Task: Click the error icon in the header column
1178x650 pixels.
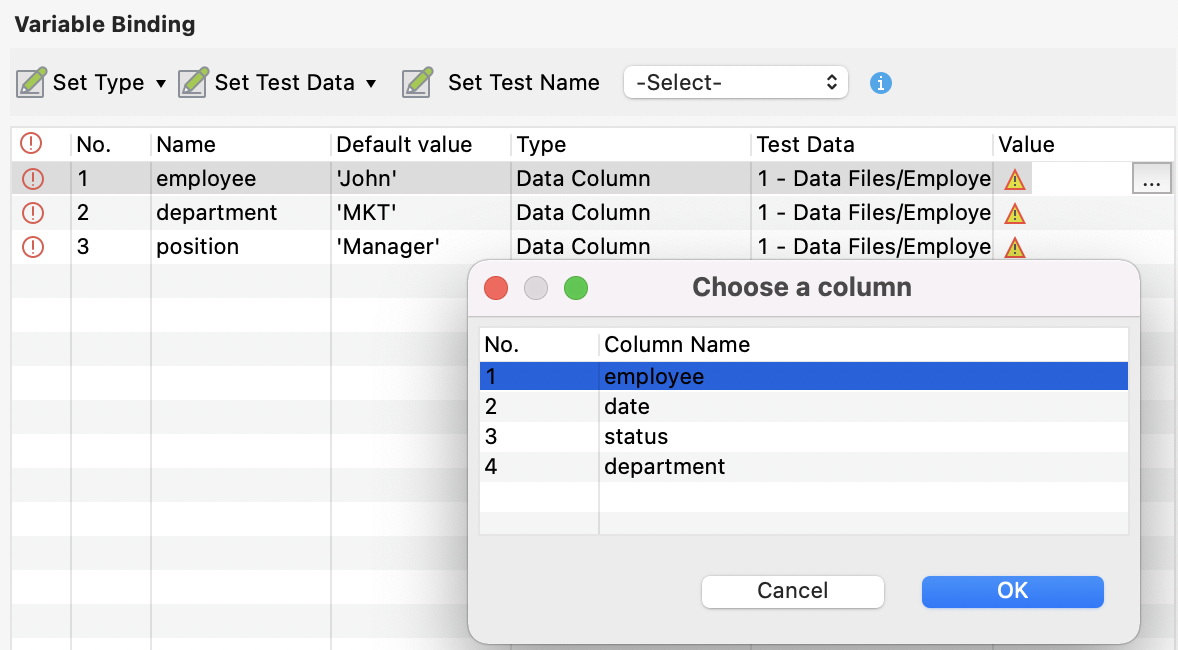Action: (x=30, y=144)
